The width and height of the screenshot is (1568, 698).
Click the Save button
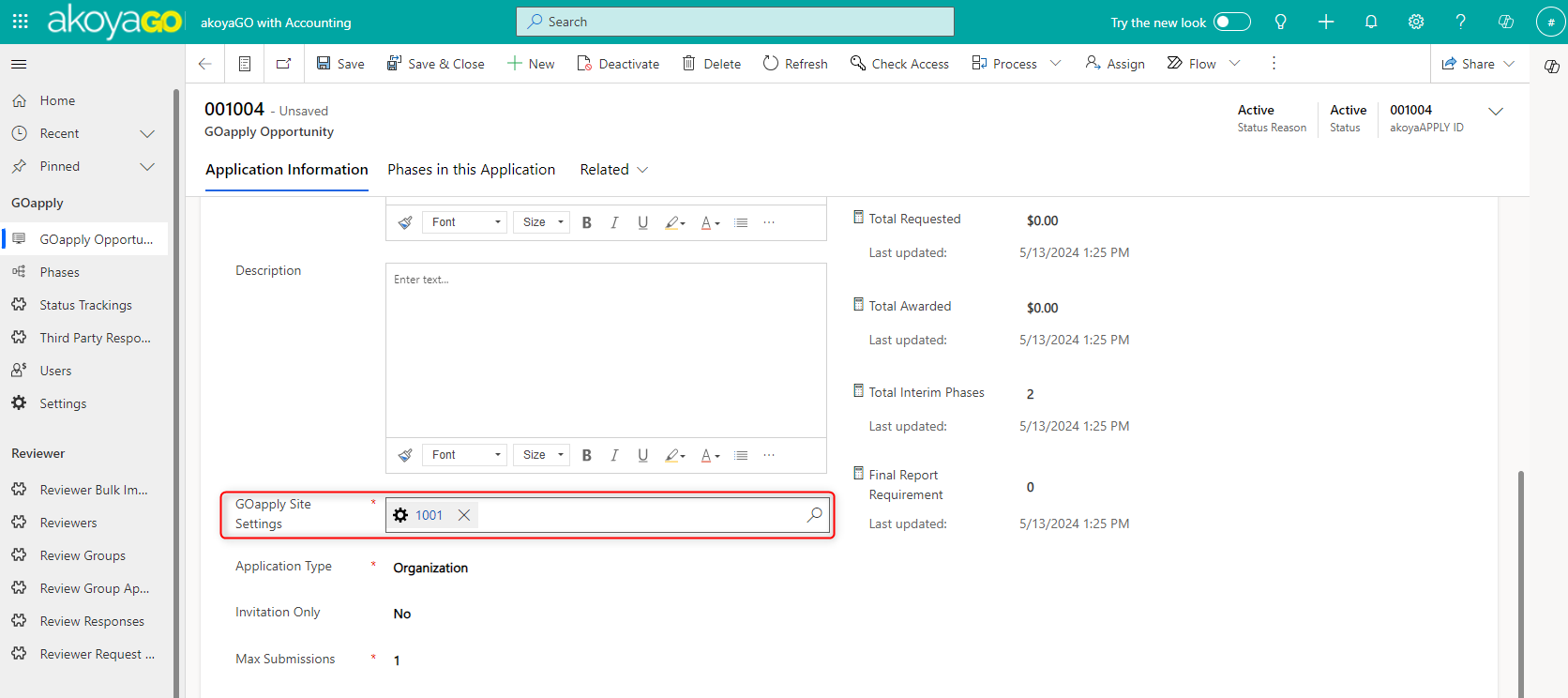tap(340, 64)
